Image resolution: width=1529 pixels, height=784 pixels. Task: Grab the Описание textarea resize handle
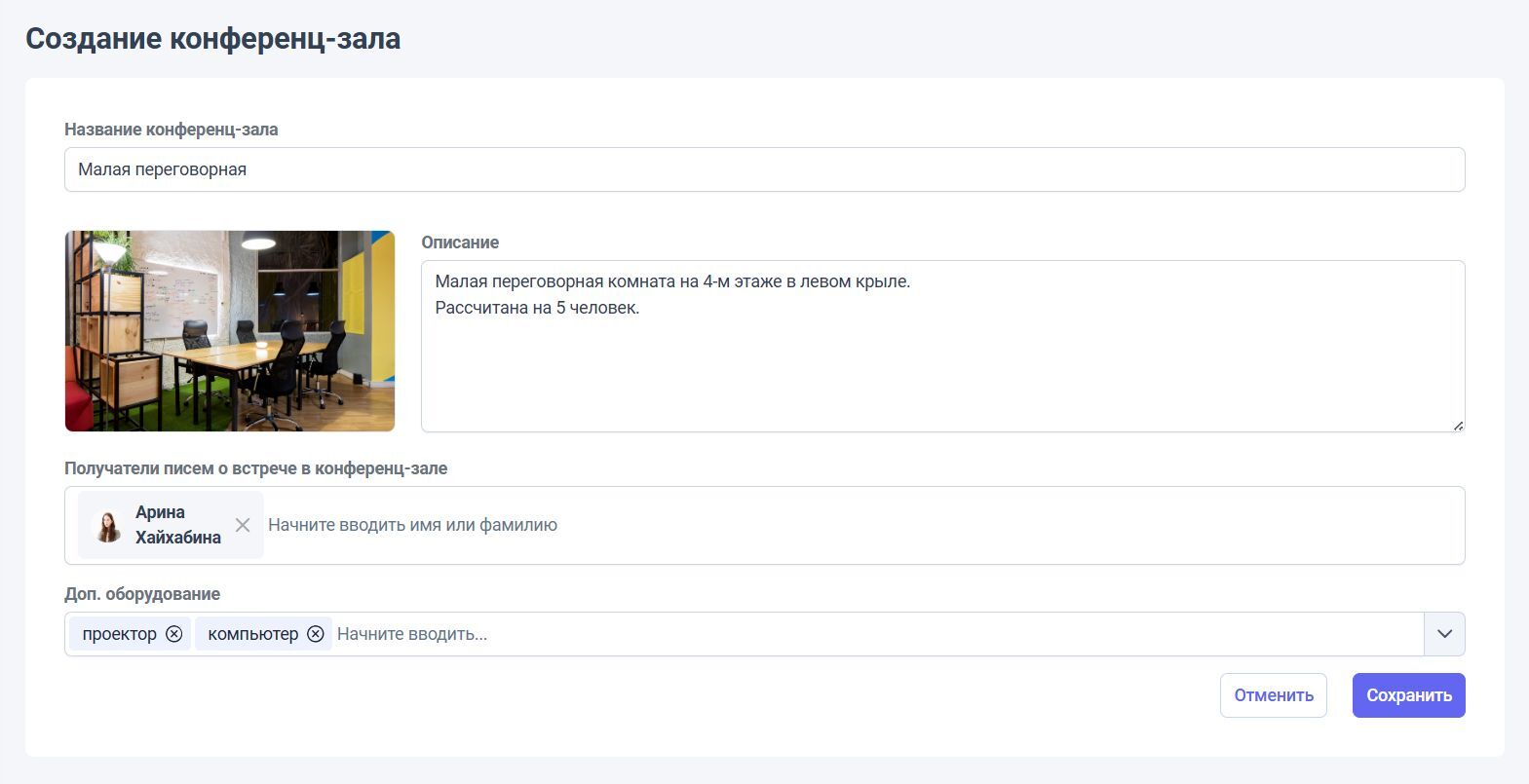pos(1457,425)
